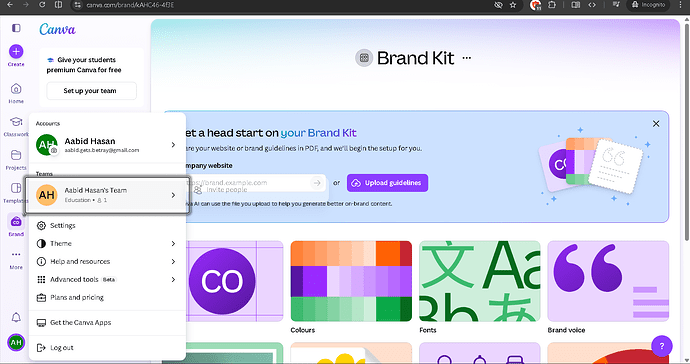Click the Brand voice label
This screenshot has height=364, width=690.
[566, 330]
